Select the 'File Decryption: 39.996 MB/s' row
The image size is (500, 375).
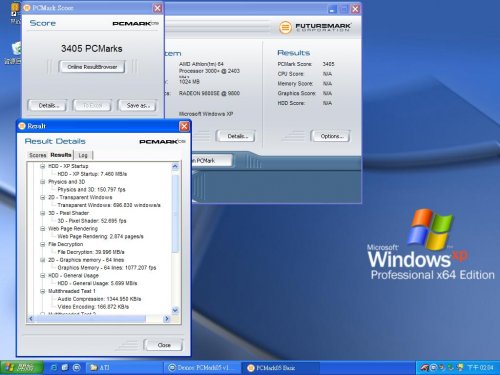click(x=91, y=252)
